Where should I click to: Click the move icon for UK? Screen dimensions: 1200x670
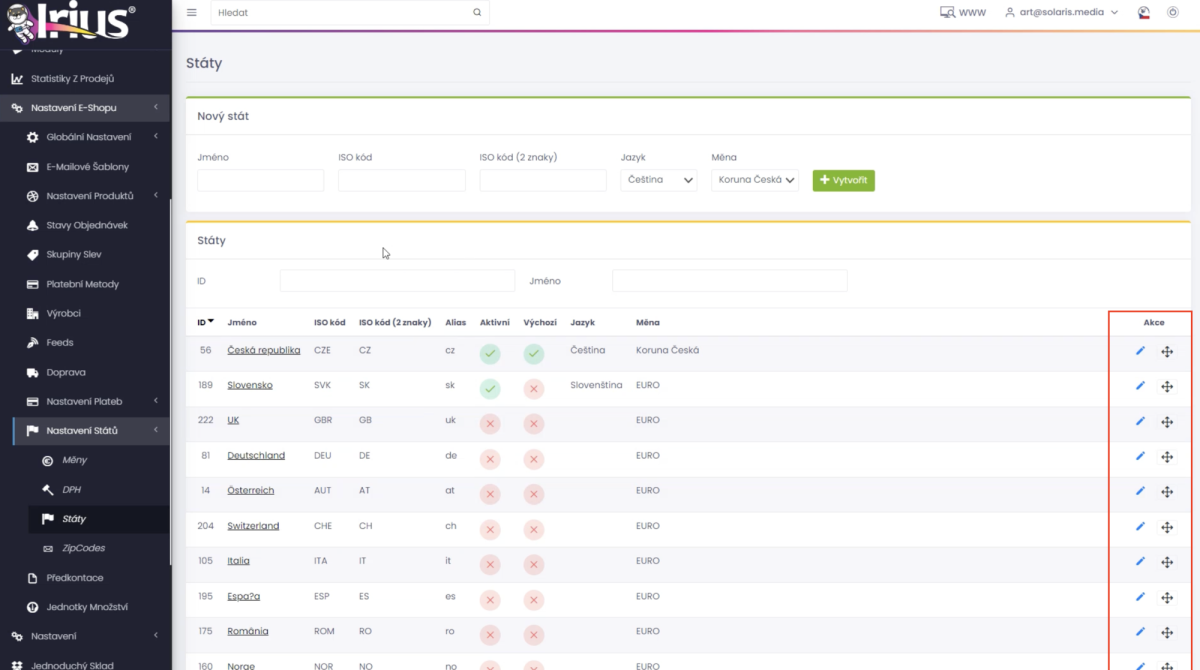pyautogui.click(x=1167, y=422)
